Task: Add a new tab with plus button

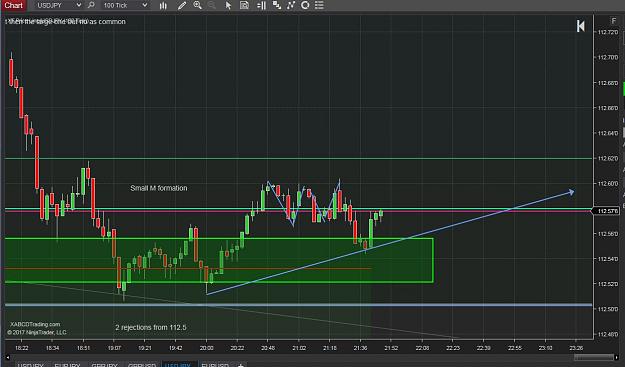Action: (240, 365)
